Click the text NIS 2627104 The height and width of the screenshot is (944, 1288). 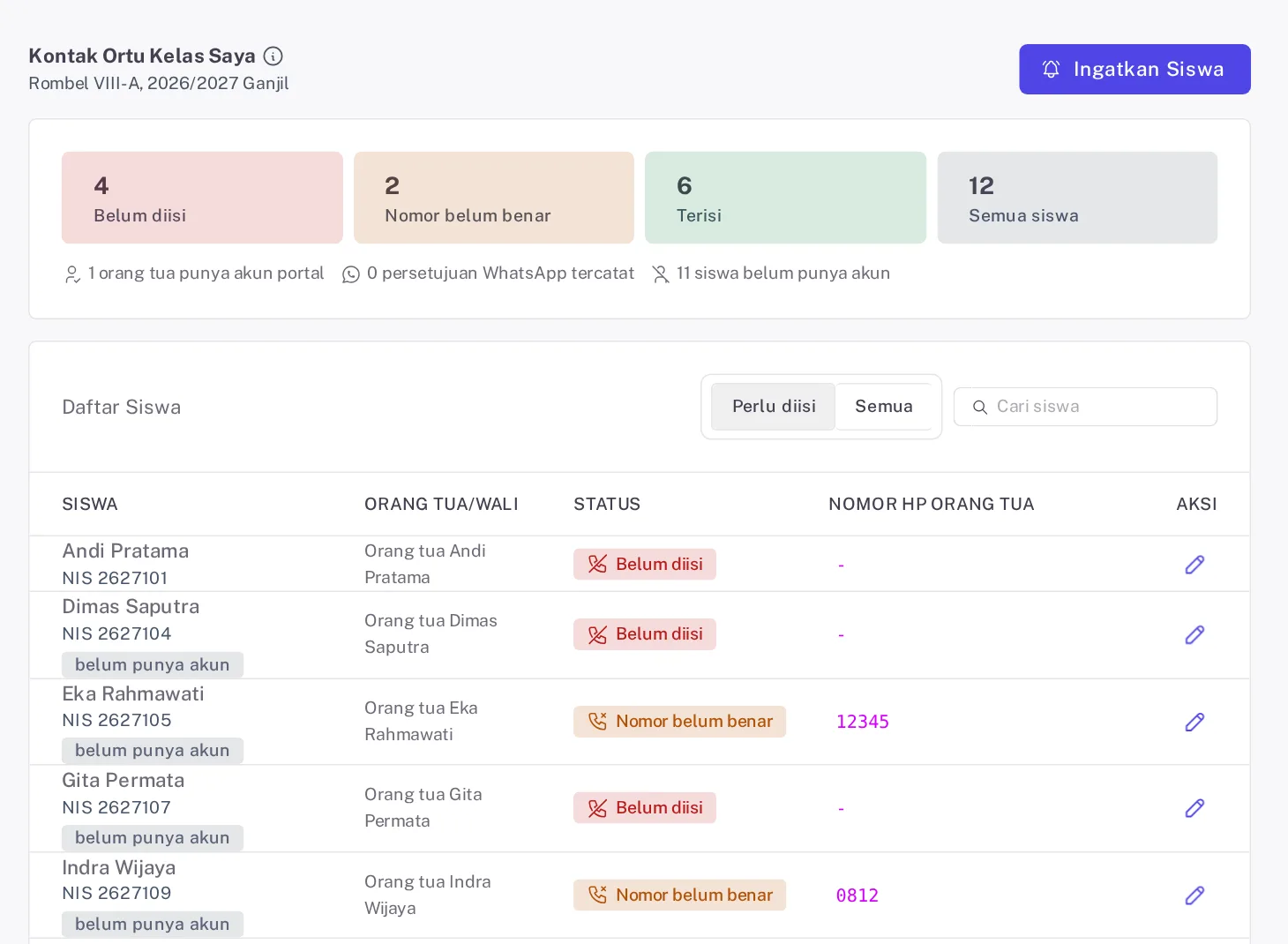(116, 633)
